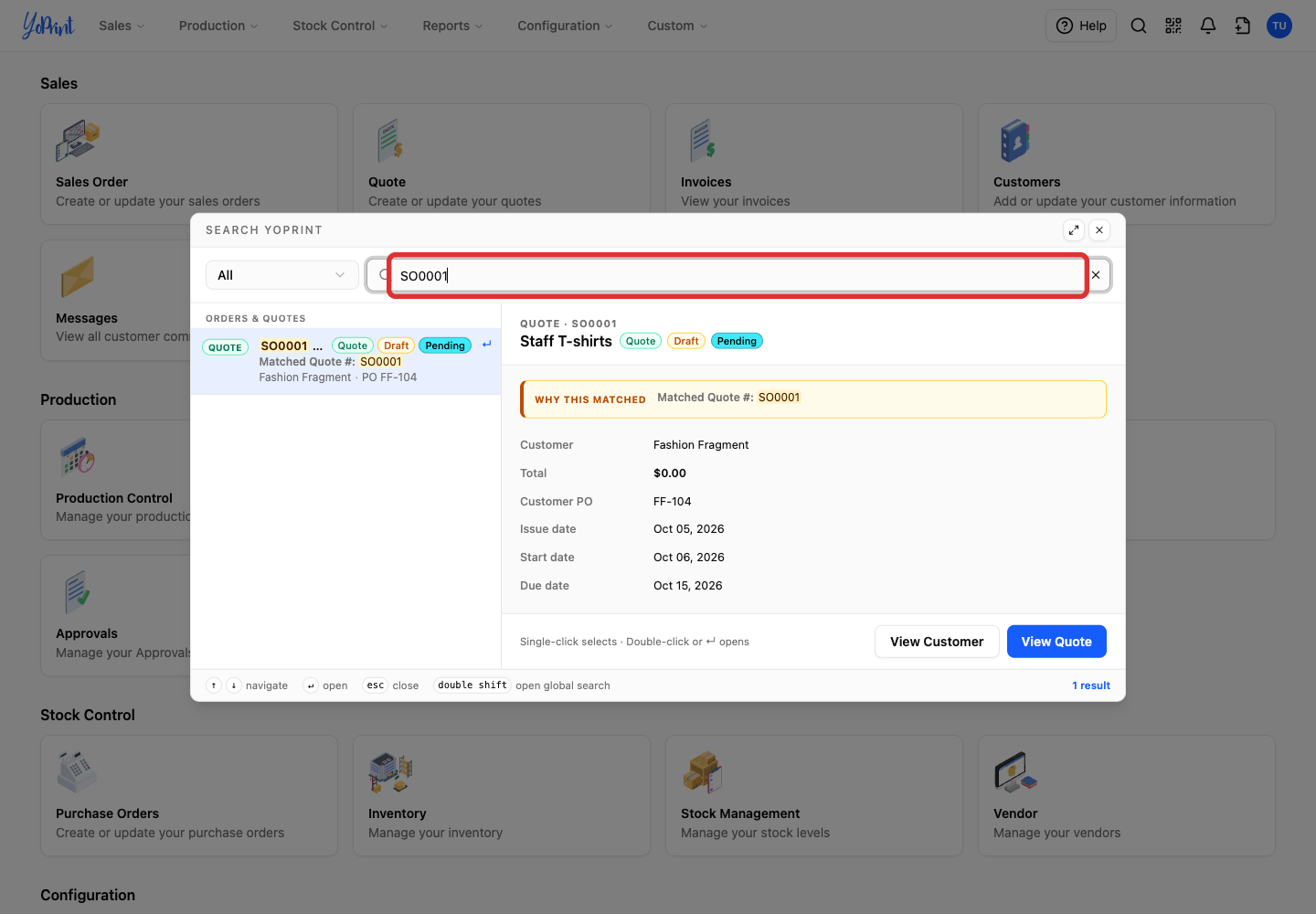
Task: Expand the Custom menu
Action: click(x=677, y=26)
